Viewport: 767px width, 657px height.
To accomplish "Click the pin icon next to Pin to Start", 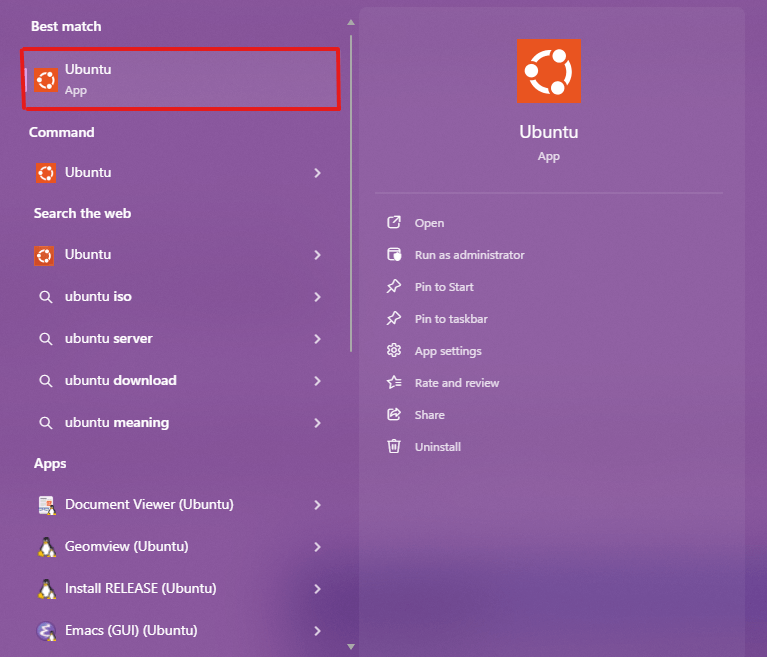I will [x=394, y=287].
